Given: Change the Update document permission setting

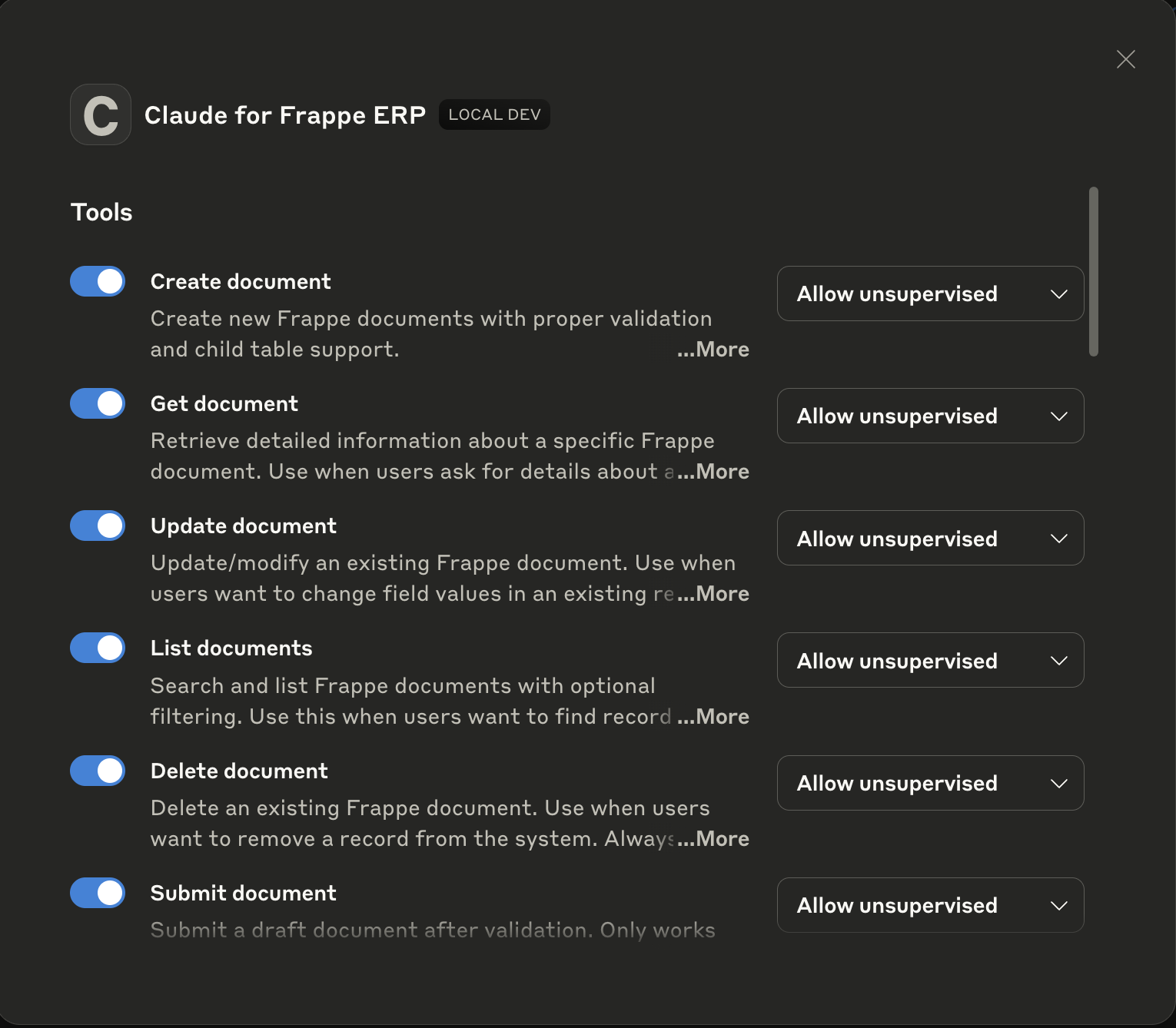Looking at the screenshot, I should [x=930, y=538].
